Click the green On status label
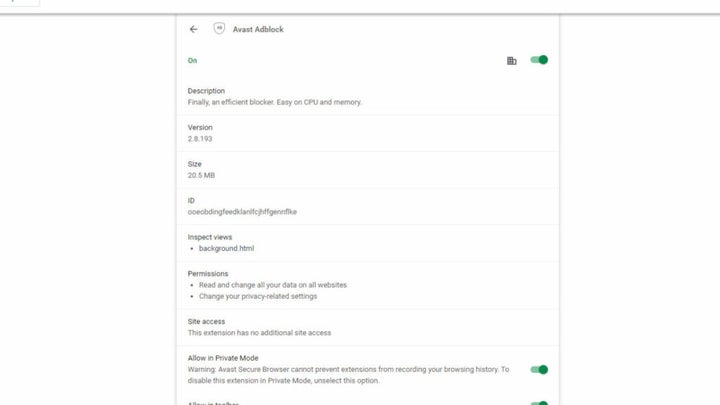The height and width of the screenshot is (405, 720). (x=192, y=60)
